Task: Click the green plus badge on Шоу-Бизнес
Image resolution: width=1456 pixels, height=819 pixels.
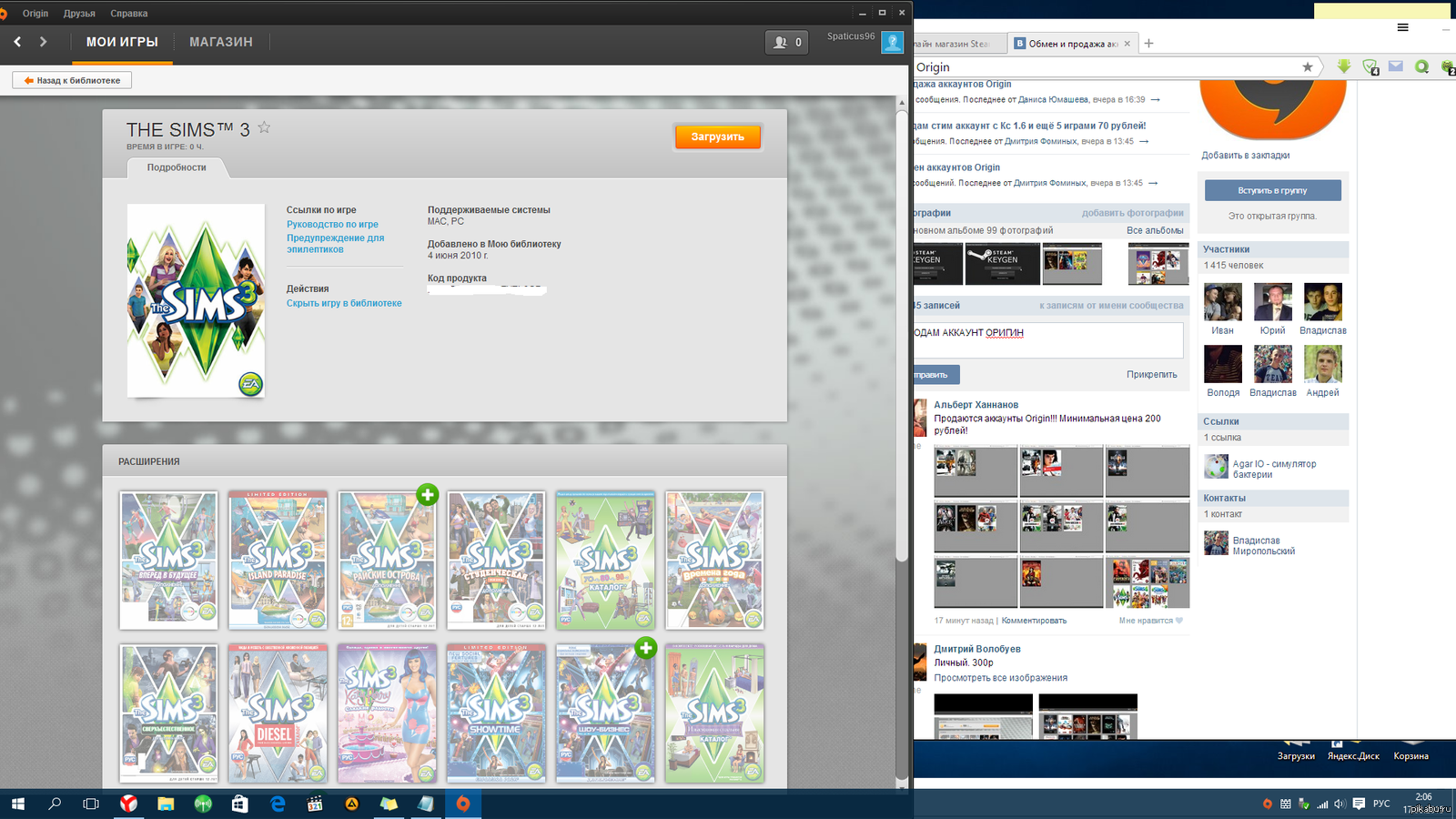Action: (x=646, y=647)
